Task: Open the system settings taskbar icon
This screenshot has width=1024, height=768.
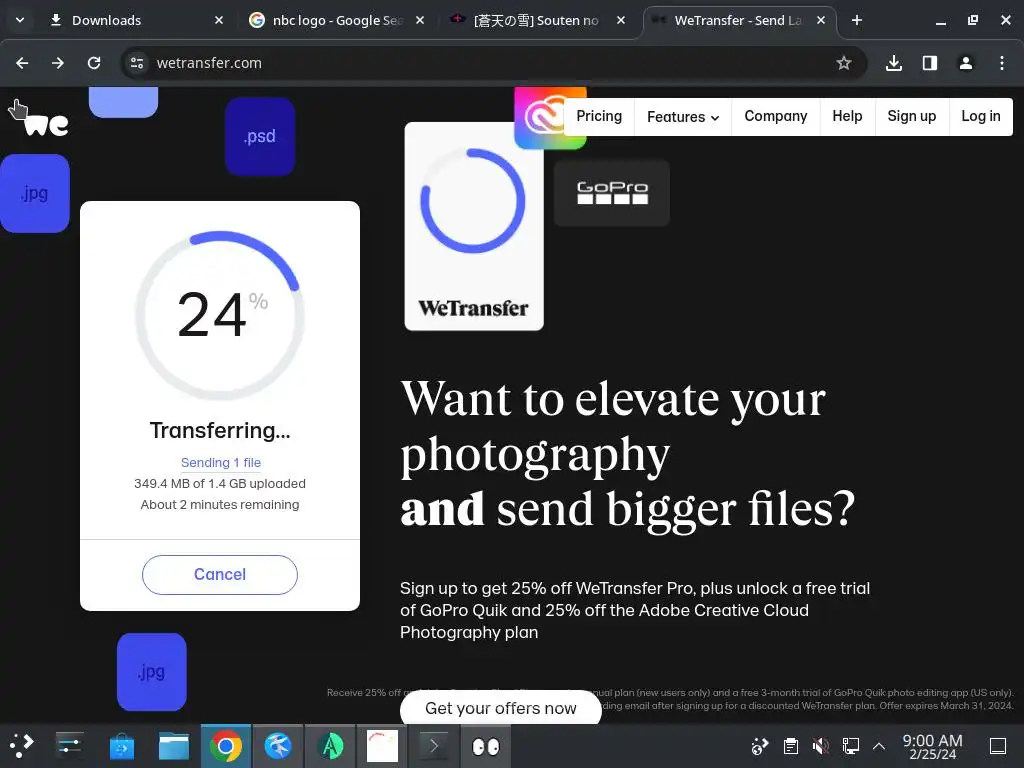Action: tap(69, 746)
